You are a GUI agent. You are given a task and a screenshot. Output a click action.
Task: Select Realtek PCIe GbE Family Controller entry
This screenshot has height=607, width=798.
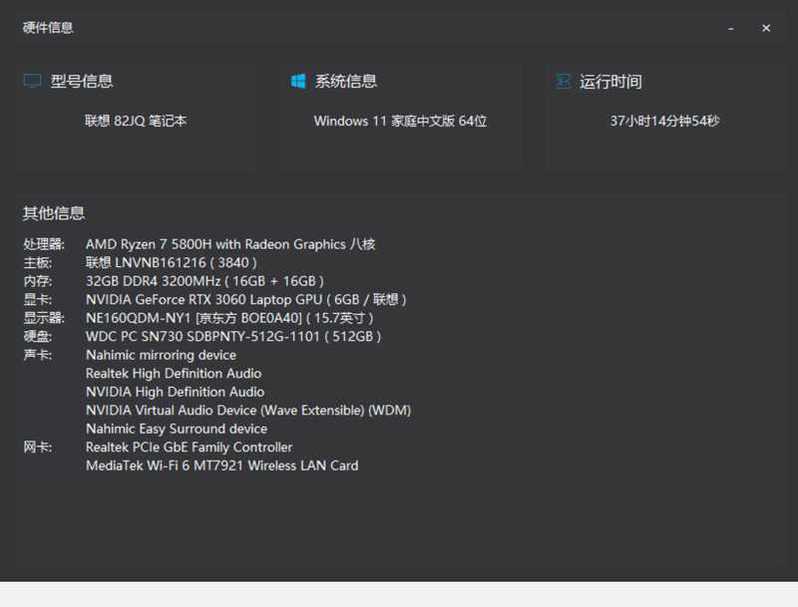coord(189,447)
